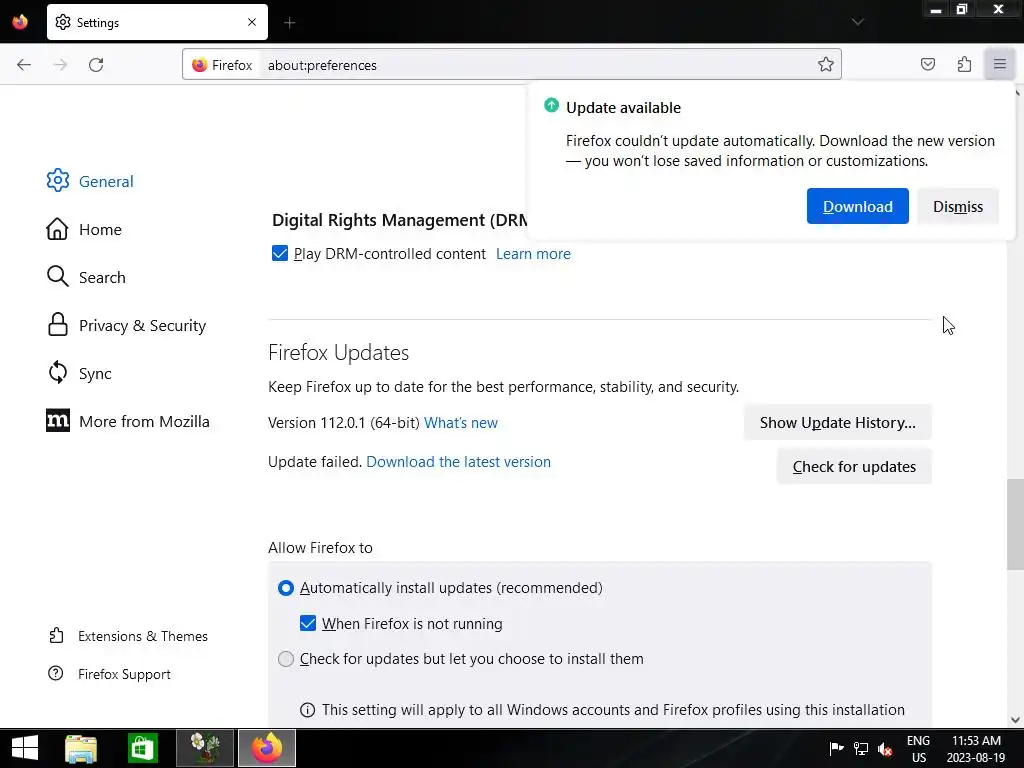This screenshot has height=768, width=1024.
Task: Select Automatically install updates radio button
Action: [286, 588]
